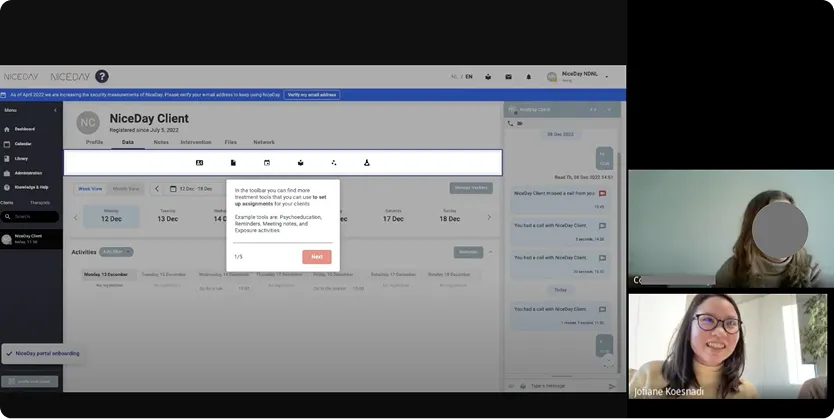Open the Data tab

pyautogui.click(x=128, y=142)
